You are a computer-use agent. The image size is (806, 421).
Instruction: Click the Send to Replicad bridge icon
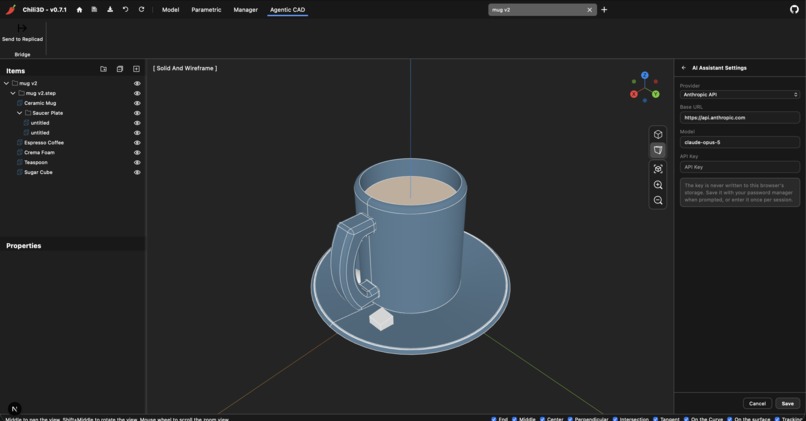(x=22, y=28)
